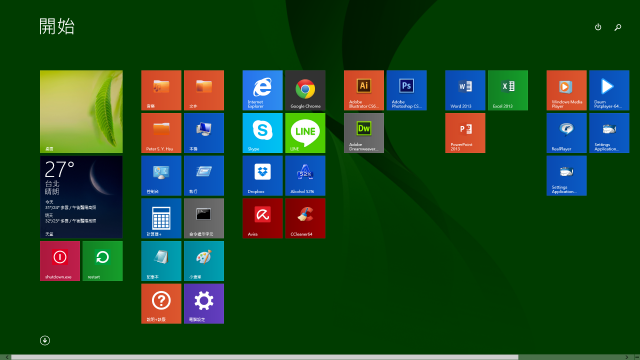
Task: Show all apps with down arrow
Action: coord(45,340)
